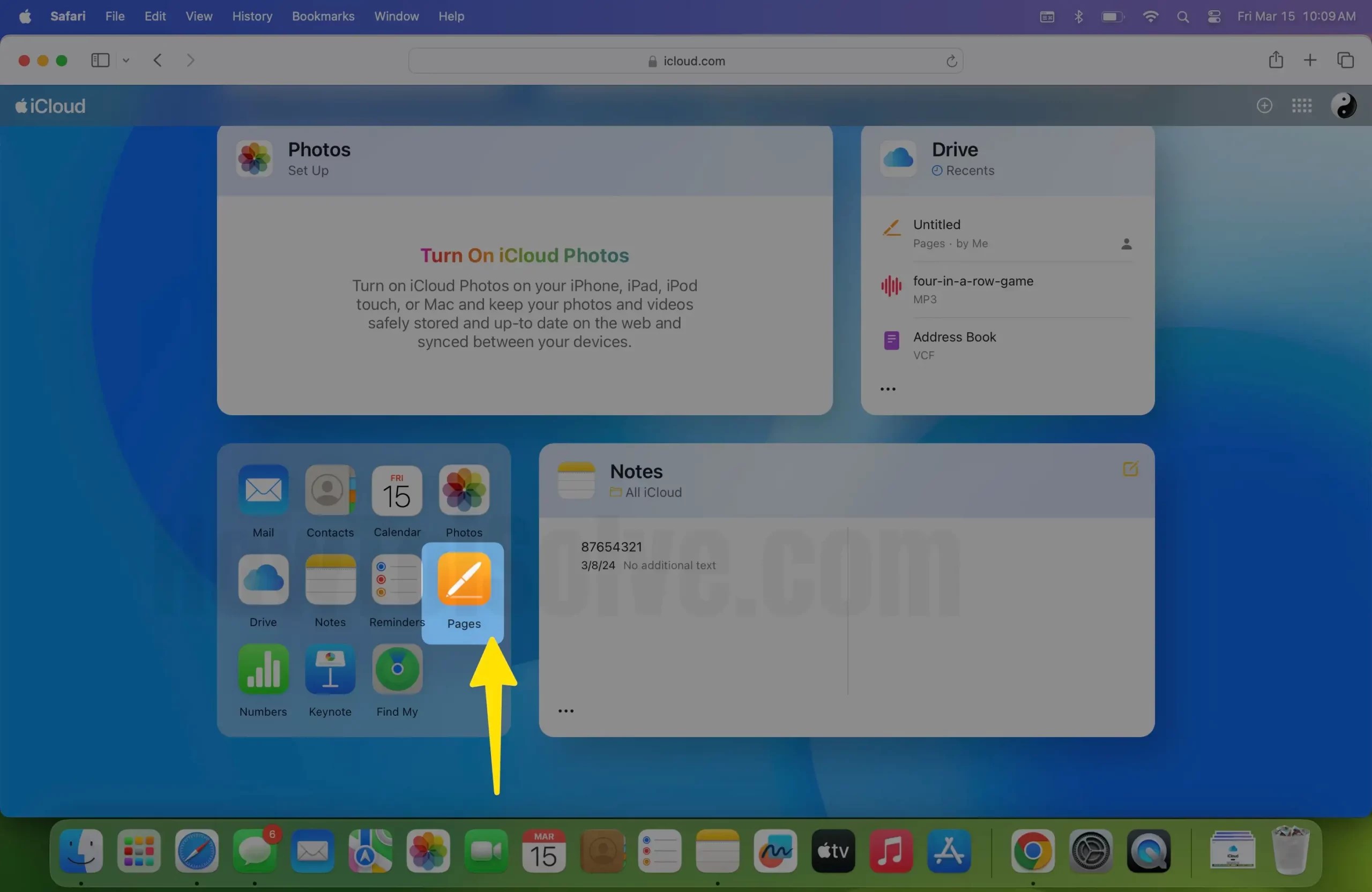This screenshot has height=892, width=1372.
Task: Add a widget using the plus icon
Action: click(x=1264, y=106)
